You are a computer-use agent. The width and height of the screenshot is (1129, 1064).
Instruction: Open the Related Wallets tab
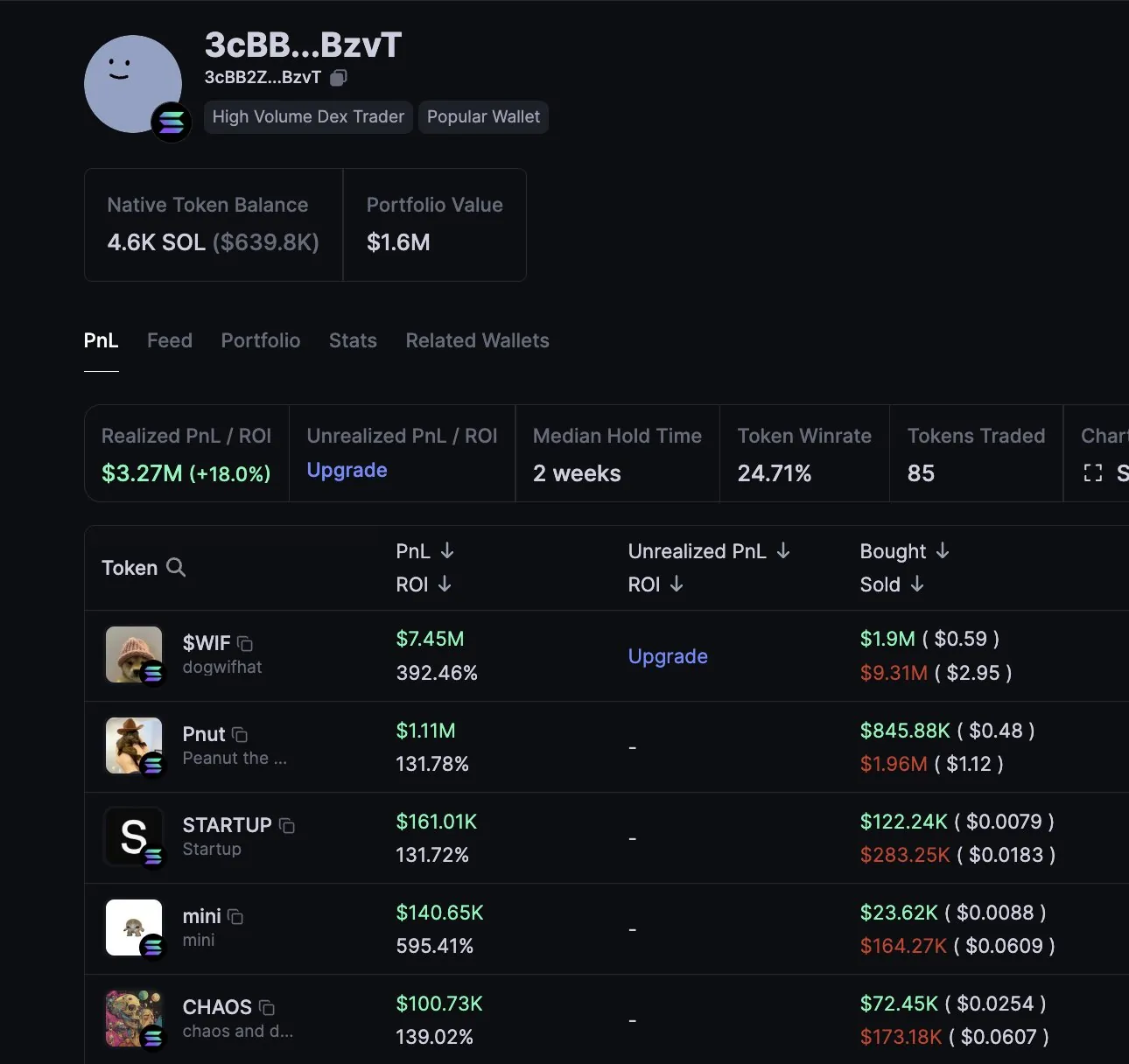[477, 340]
